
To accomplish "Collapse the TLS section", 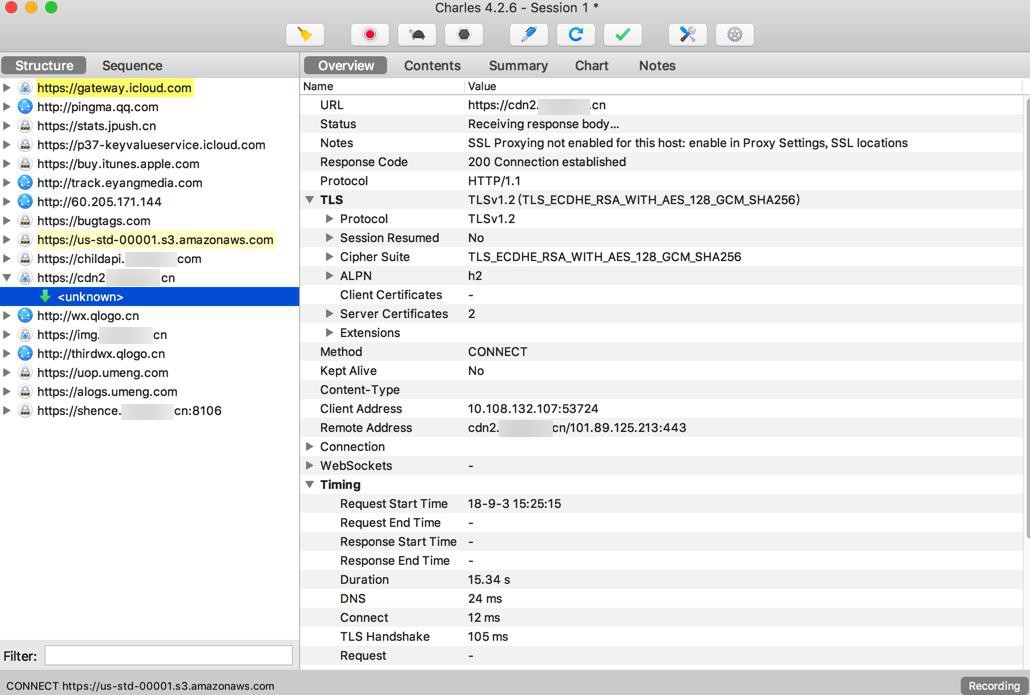I will [x=309, y=200].
